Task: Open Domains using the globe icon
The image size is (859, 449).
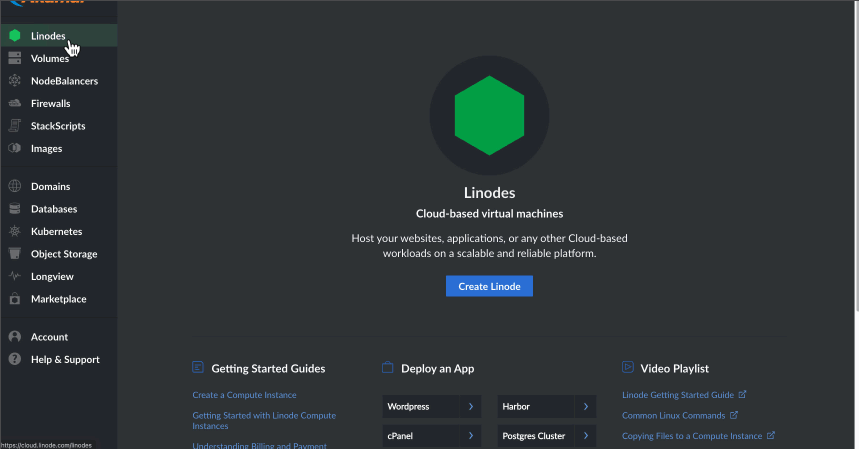Action: (x=14, y=187)
